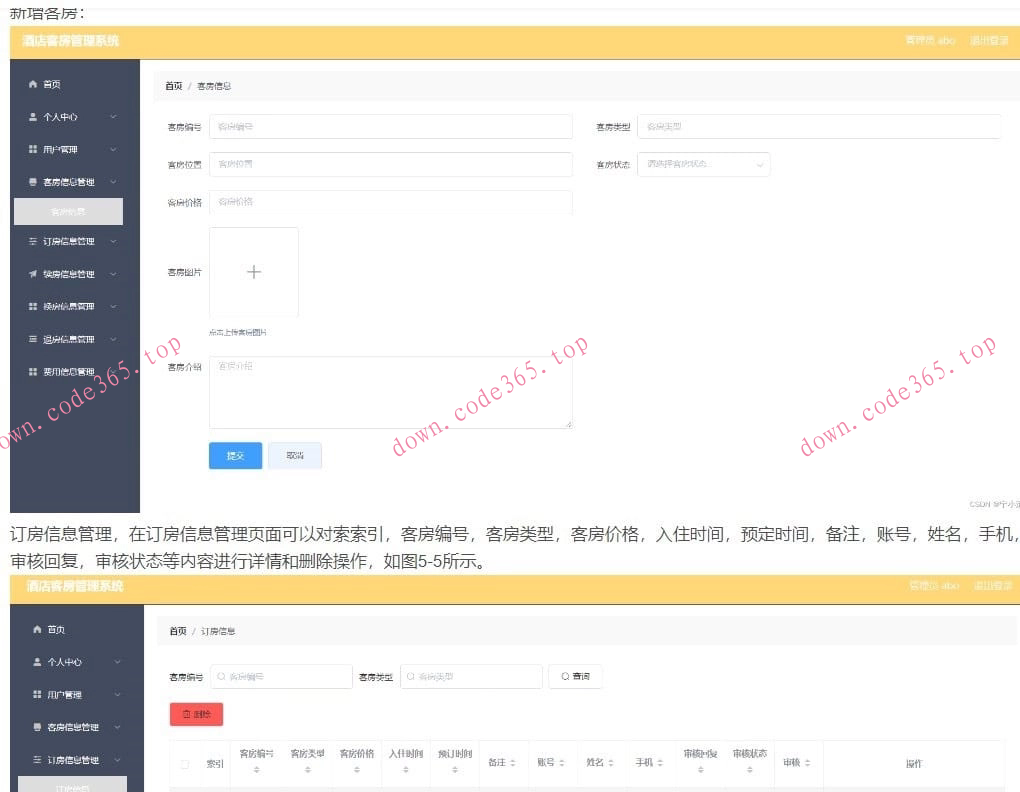The height and width of the screenshot is (792, 1020).
Task: Click the 操作 column header
Action: [x=914, y=764]
